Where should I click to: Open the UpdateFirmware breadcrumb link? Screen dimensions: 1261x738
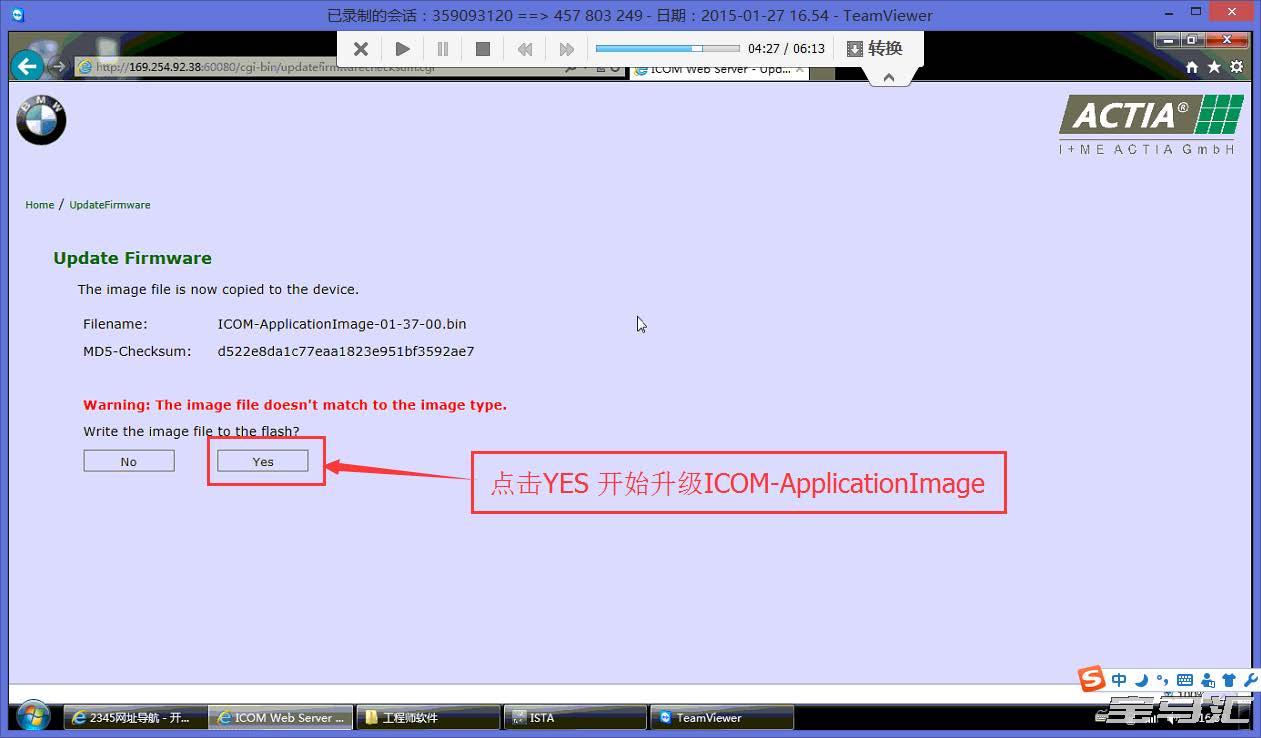(x=110, y=205)
